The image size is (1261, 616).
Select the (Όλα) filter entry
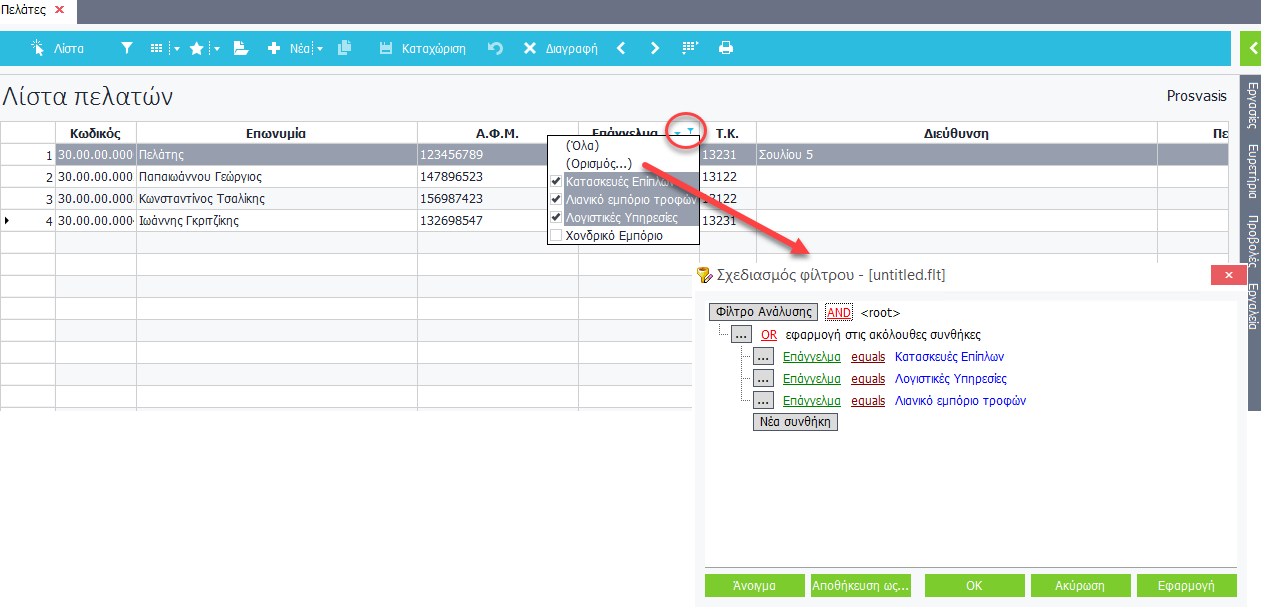(x=582, y=146)
